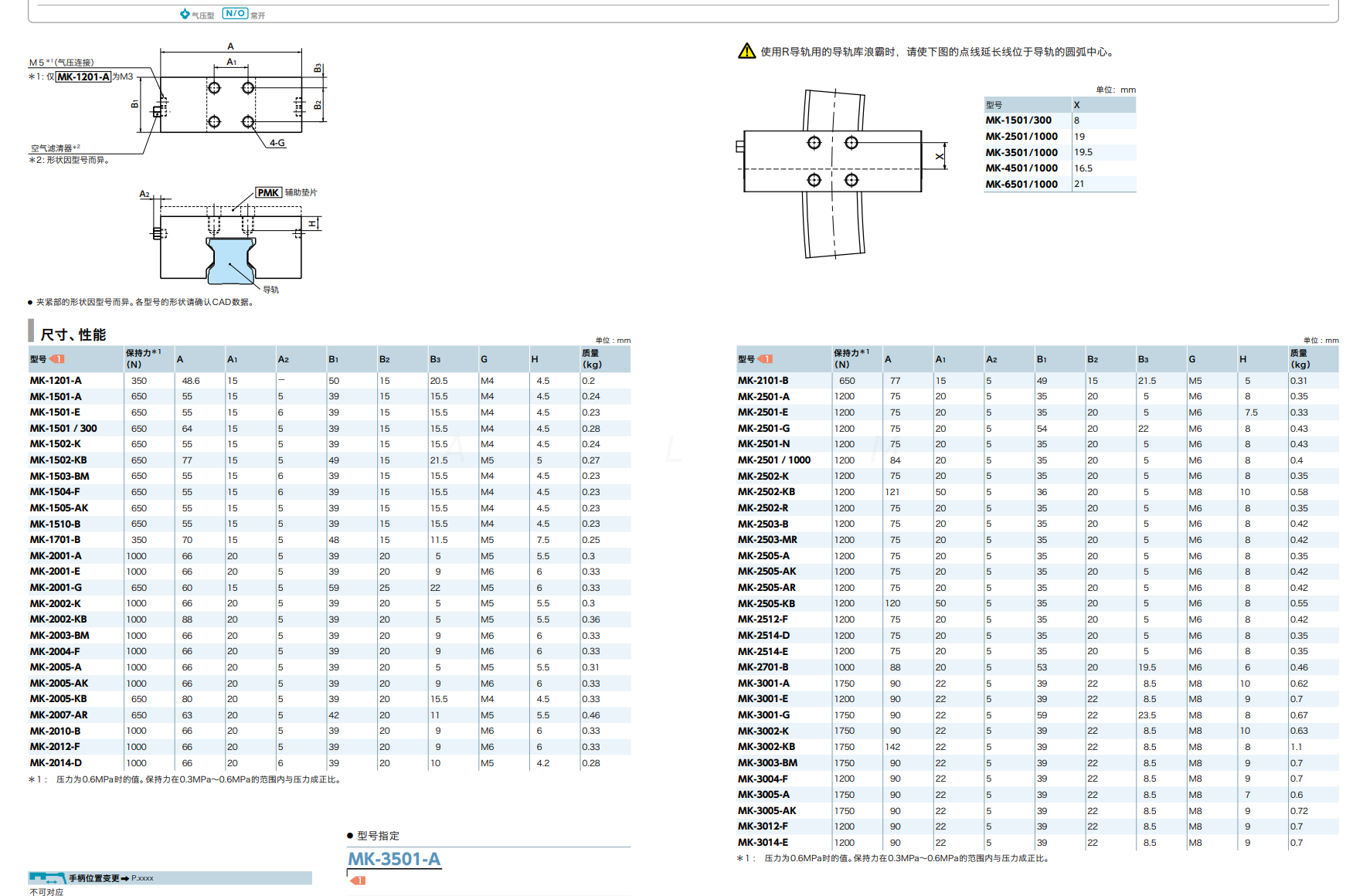The height and width of the screenshot is (896, 1346).
Task: Select the orange ◀1 marker under MK-3501-A
Action: (x=359, y=880)
